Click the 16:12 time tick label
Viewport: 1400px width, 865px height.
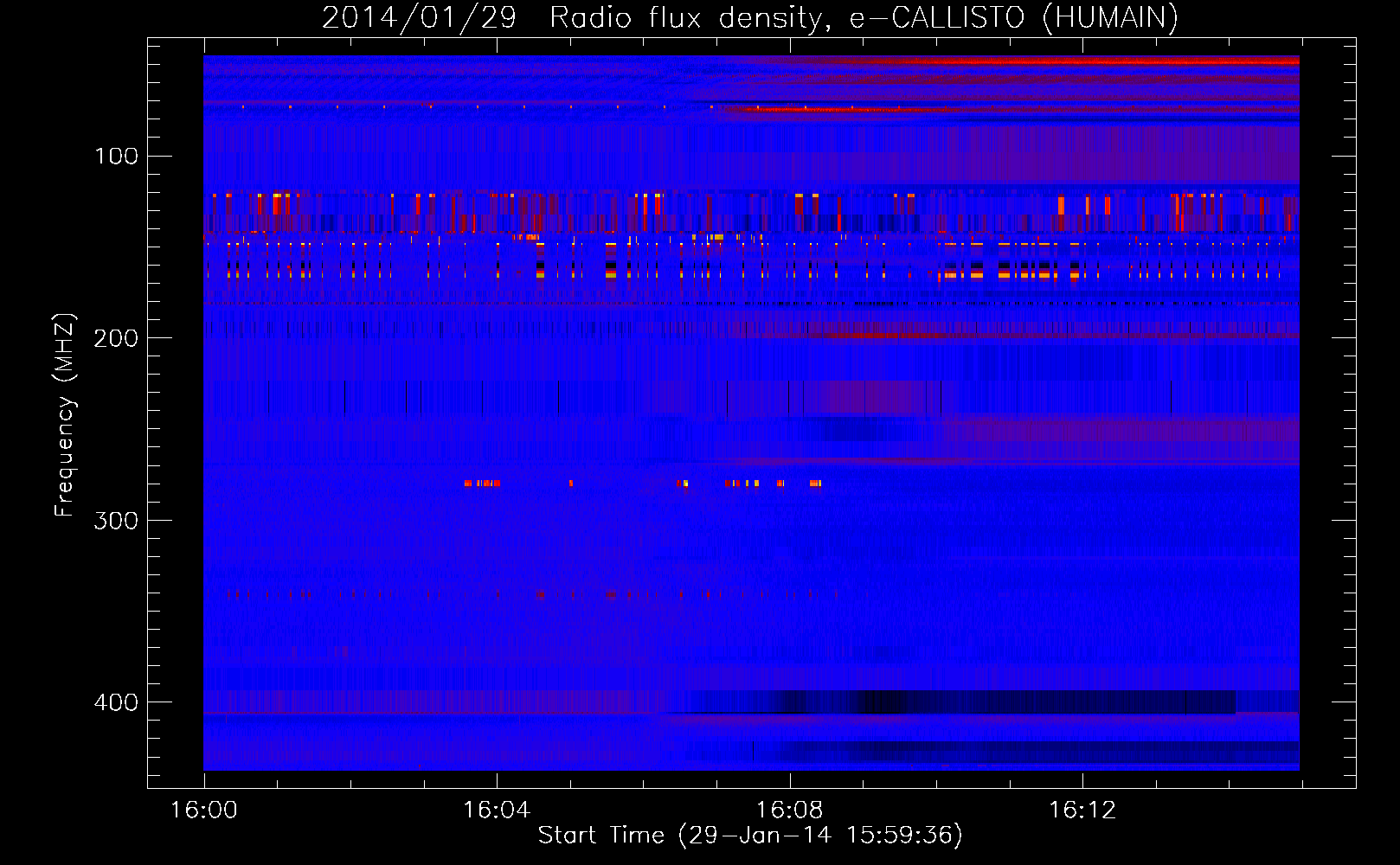point(1082,811)
